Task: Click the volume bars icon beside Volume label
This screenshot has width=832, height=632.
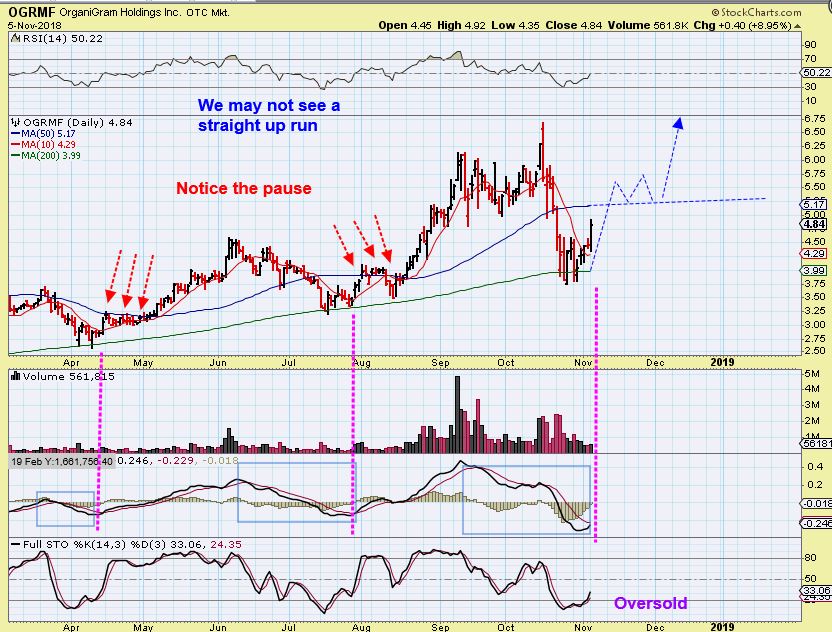Action: click(x=15, y=376)
